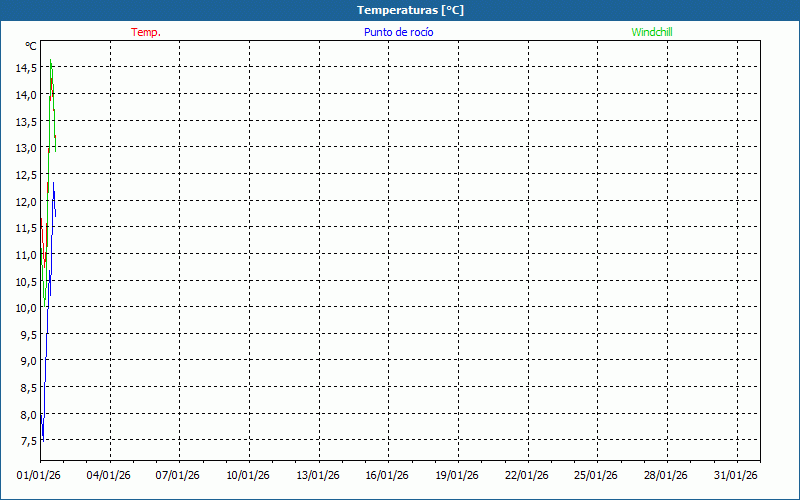This screenshot has width=800, height=500.
Task: Click the °C unit label above y-axis
Action: 31,46
